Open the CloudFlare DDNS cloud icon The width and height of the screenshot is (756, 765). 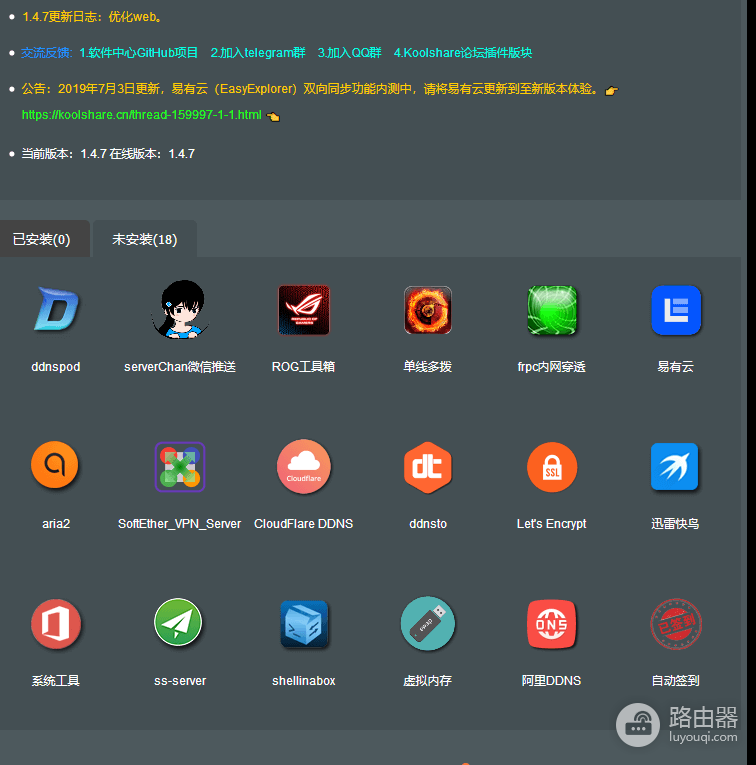point(304,466)
